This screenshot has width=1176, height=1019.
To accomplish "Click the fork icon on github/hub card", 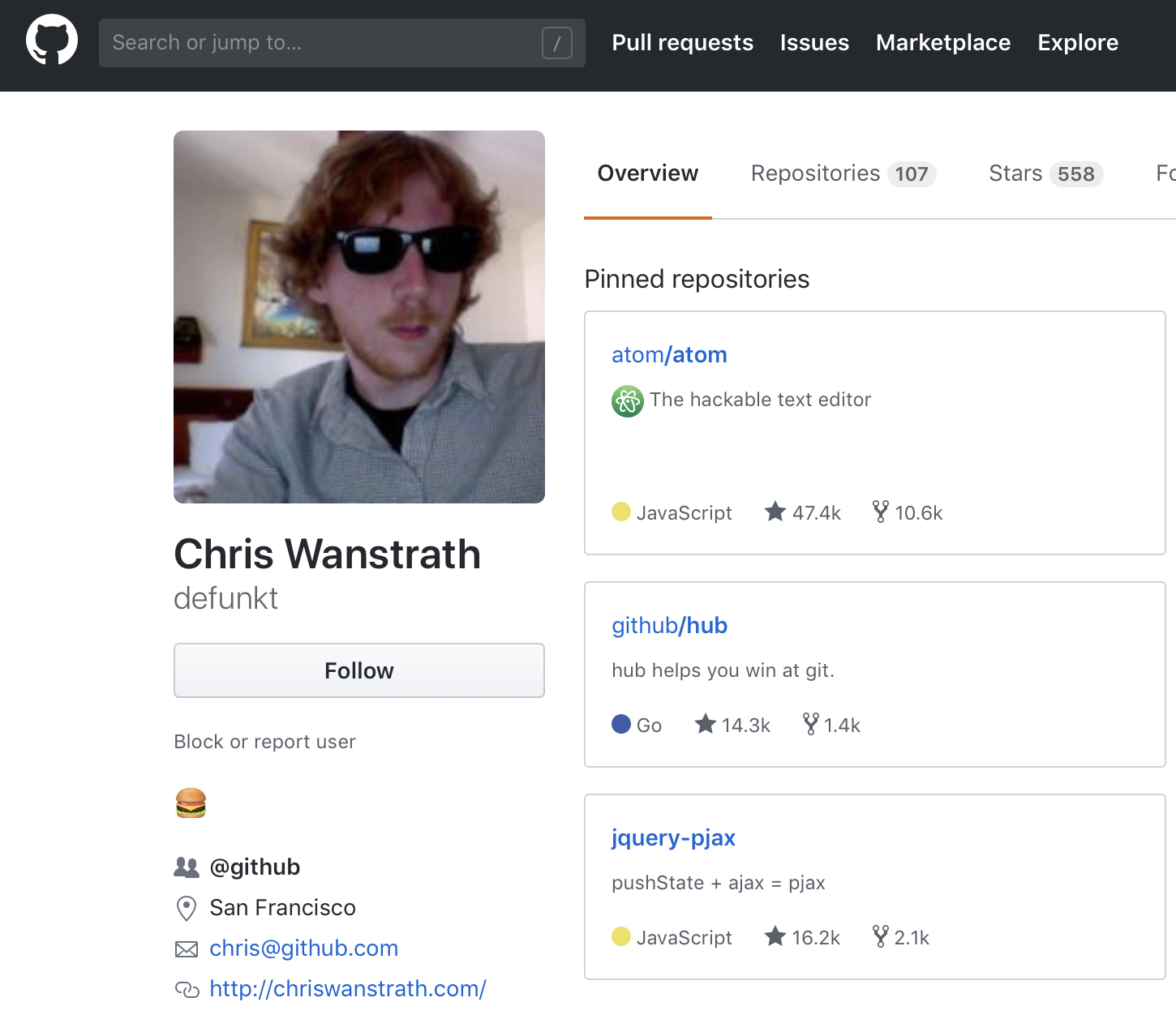I will point(811,724).
